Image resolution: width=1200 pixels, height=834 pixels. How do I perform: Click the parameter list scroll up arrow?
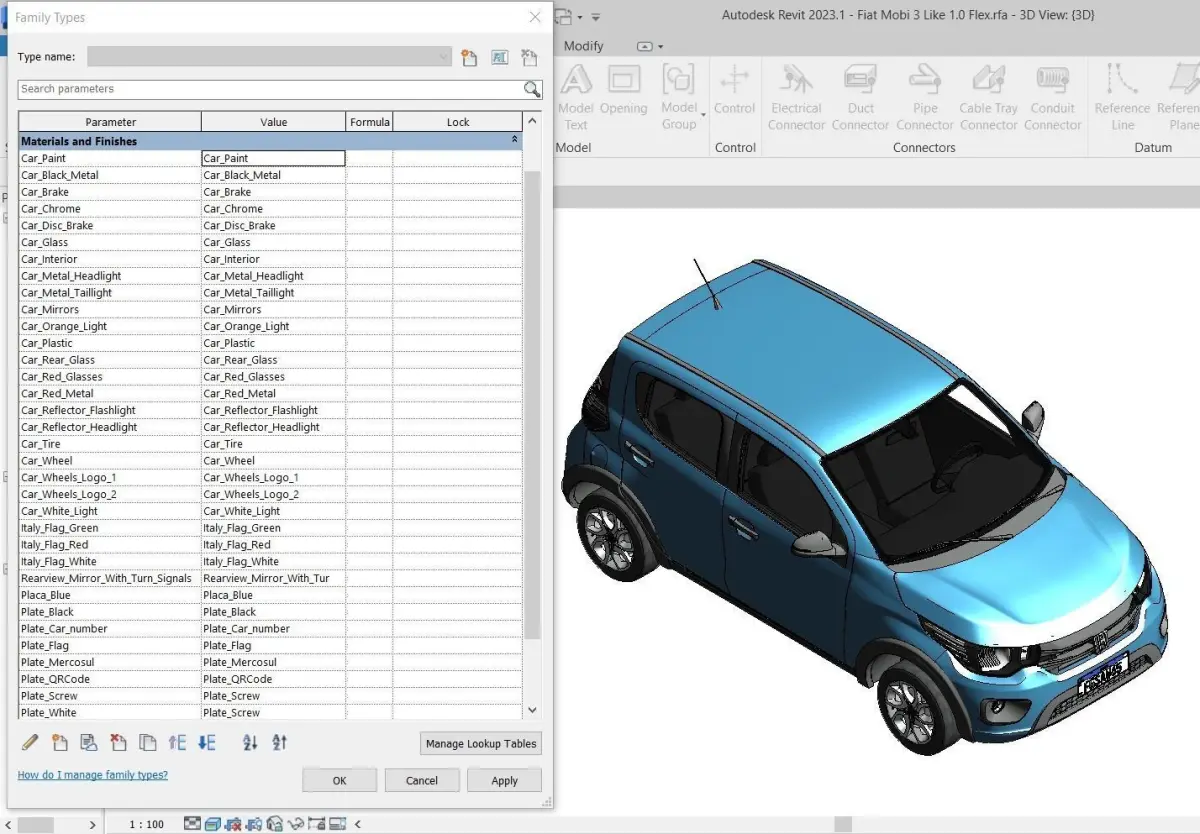point(532,122)
